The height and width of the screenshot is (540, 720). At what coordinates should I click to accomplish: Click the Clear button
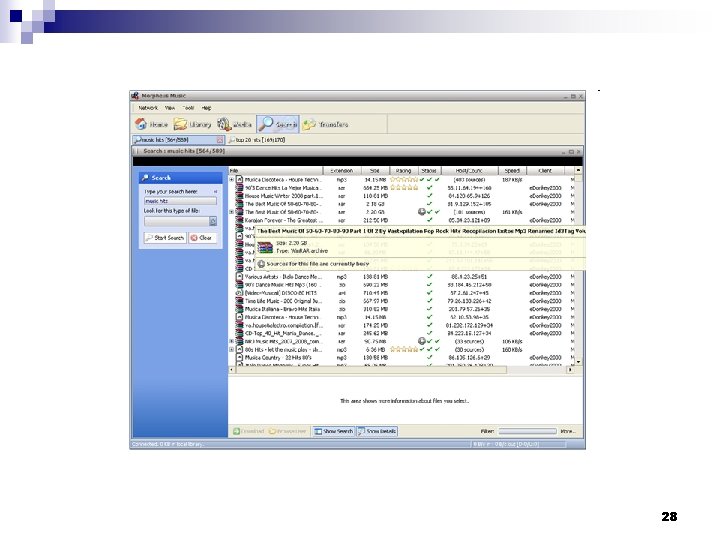click(x=202, y=238)
